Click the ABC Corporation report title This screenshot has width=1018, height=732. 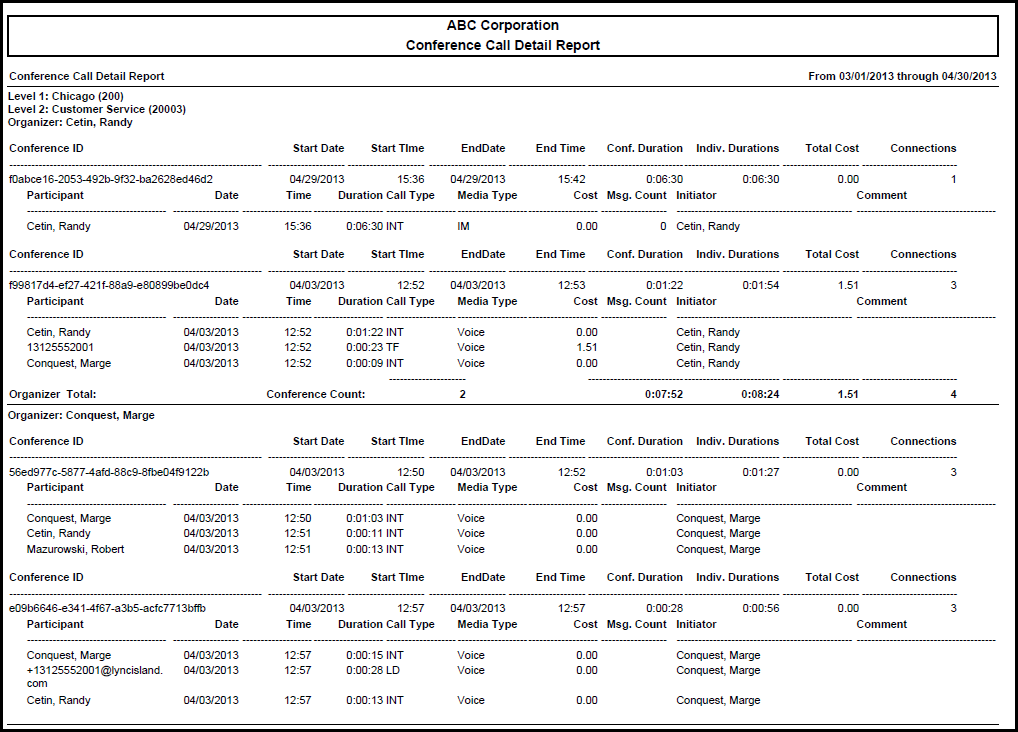click(x=503, y=25)
